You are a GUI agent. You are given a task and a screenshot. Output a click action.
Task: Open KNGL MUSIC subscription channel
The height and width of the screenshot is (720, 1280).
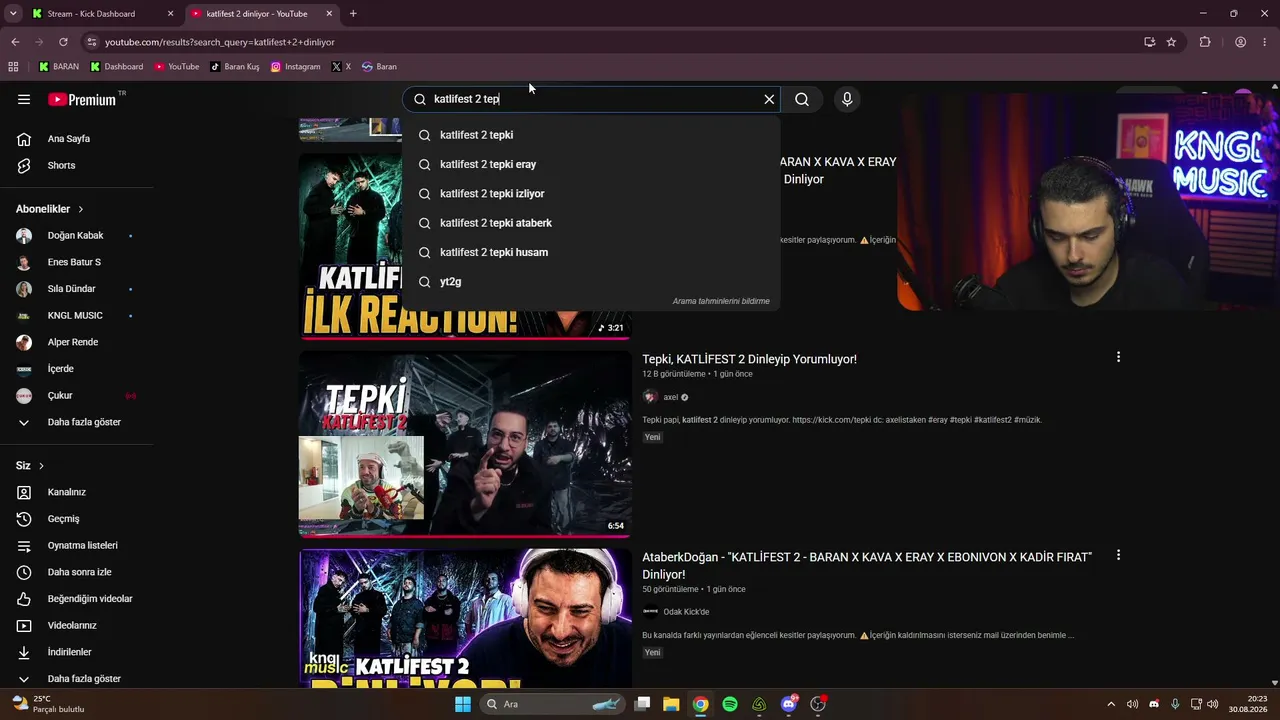[x=76, y=316]
